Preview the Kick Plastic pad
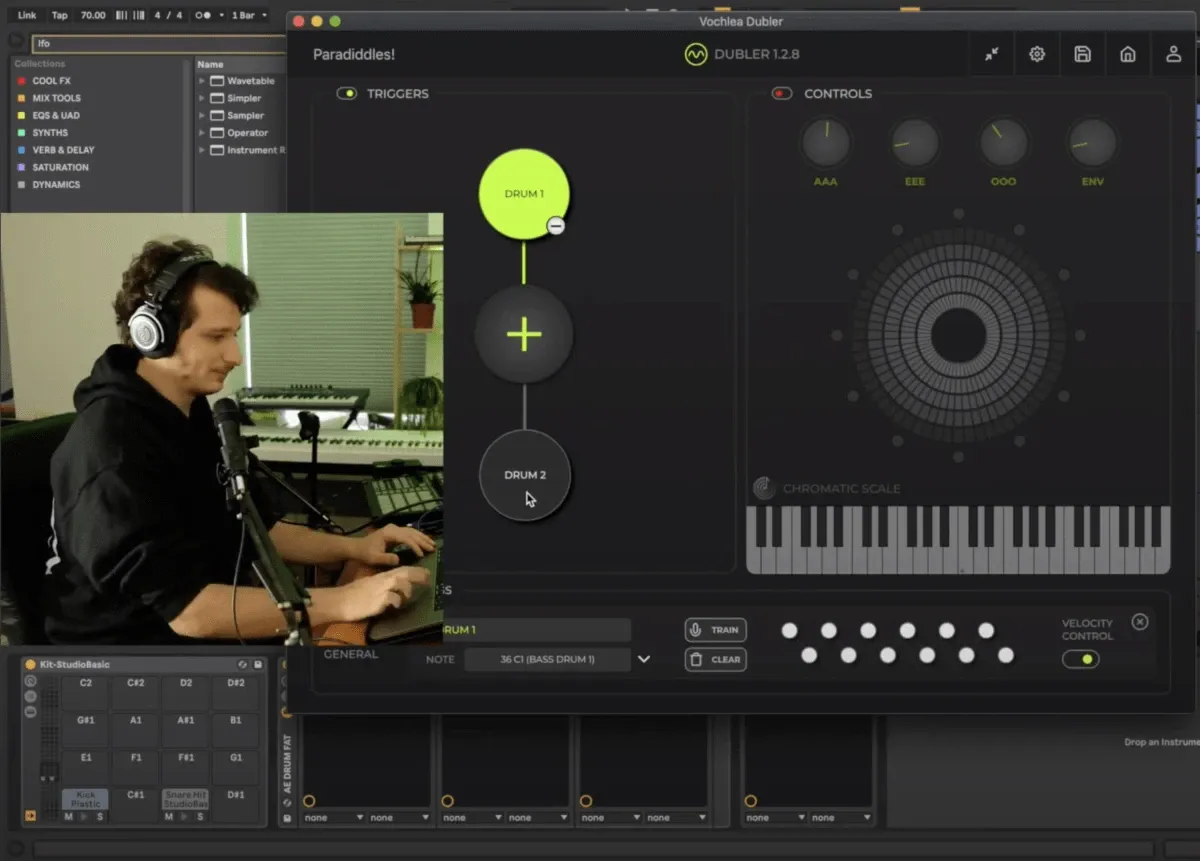1200x861 pixels. [84, 816]
